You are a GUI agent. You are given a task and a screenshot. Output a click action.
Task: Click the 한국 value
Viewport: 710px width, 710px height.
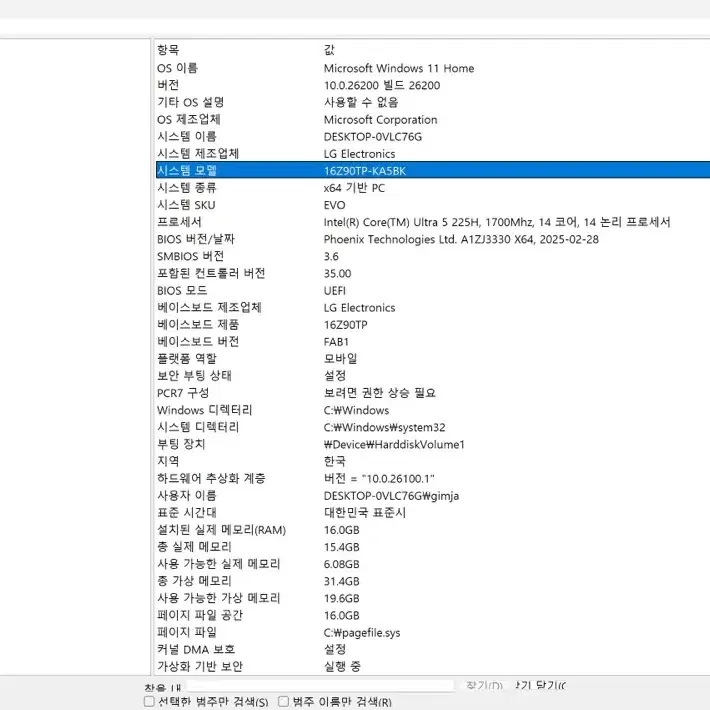[335, 461]
